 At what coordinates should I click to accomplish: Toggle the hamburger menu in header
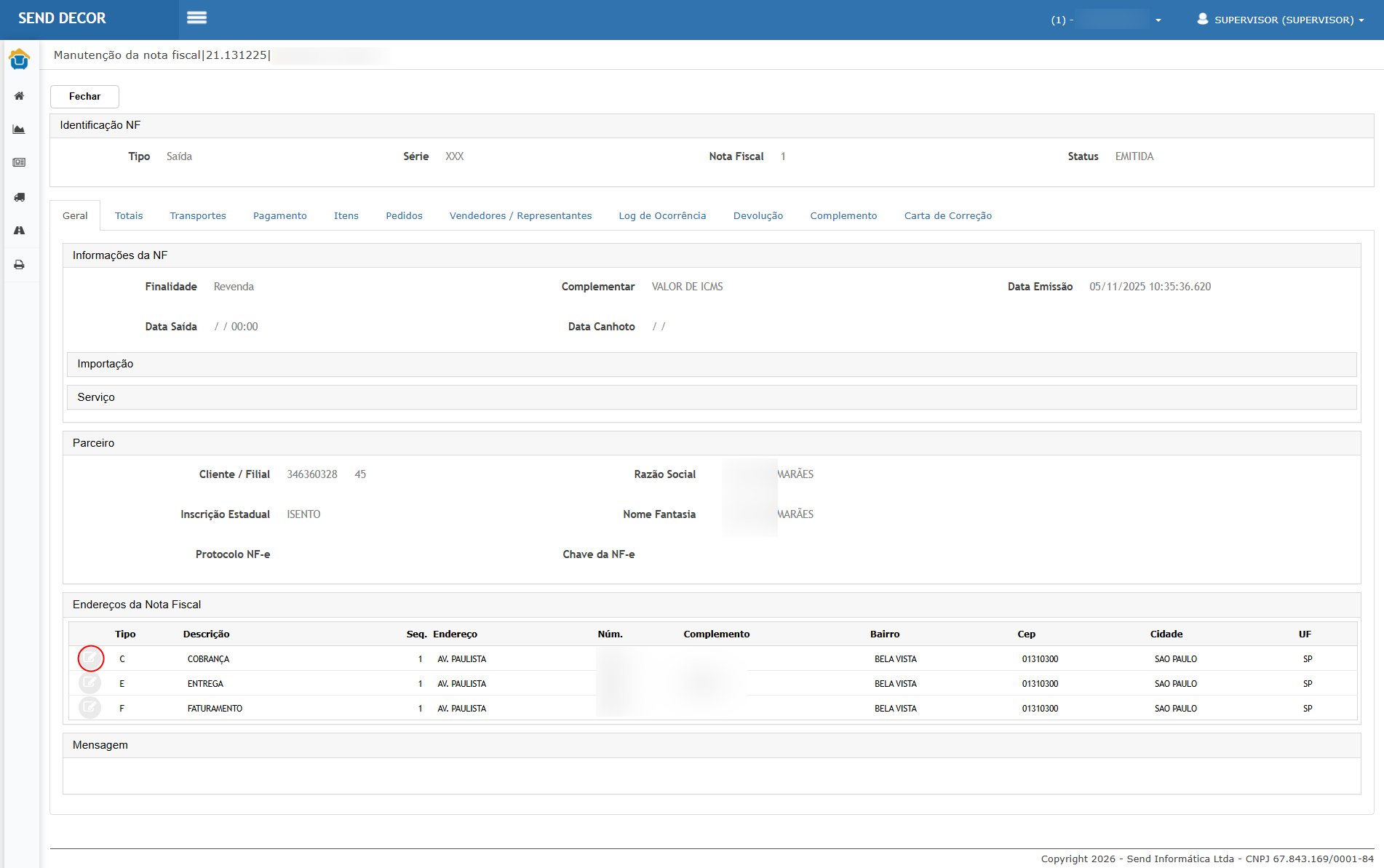196,18
